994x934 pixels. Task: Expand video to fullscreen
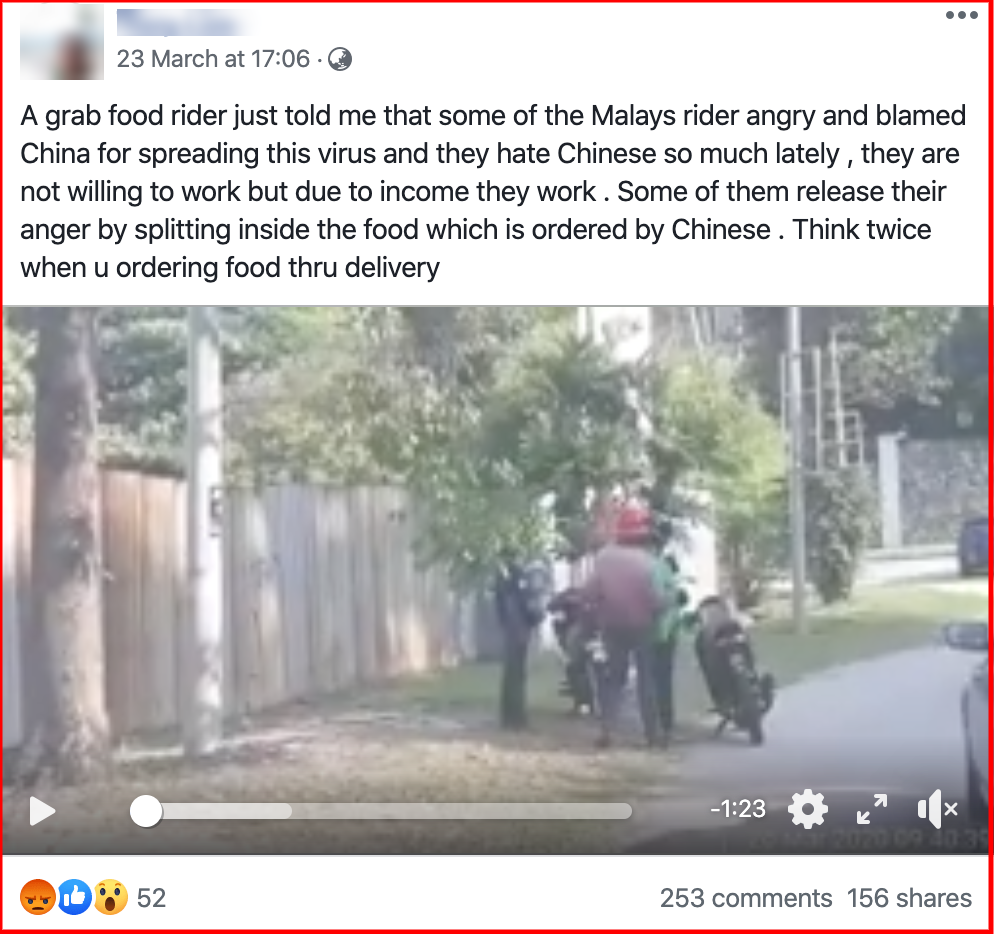click(872, 810)
